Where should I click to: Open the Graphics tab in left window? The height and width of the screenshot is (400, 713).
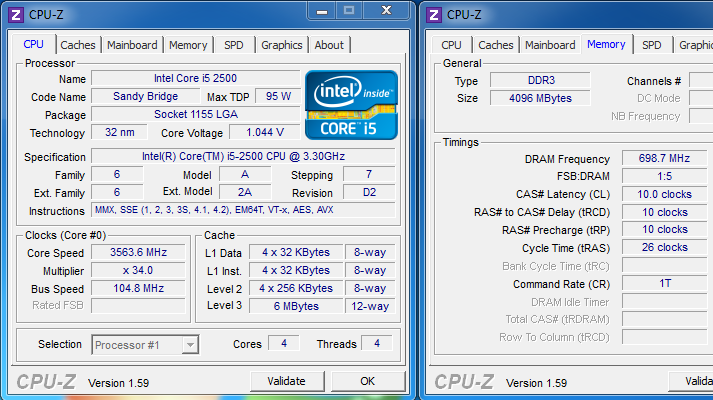(x=281, y=45)
